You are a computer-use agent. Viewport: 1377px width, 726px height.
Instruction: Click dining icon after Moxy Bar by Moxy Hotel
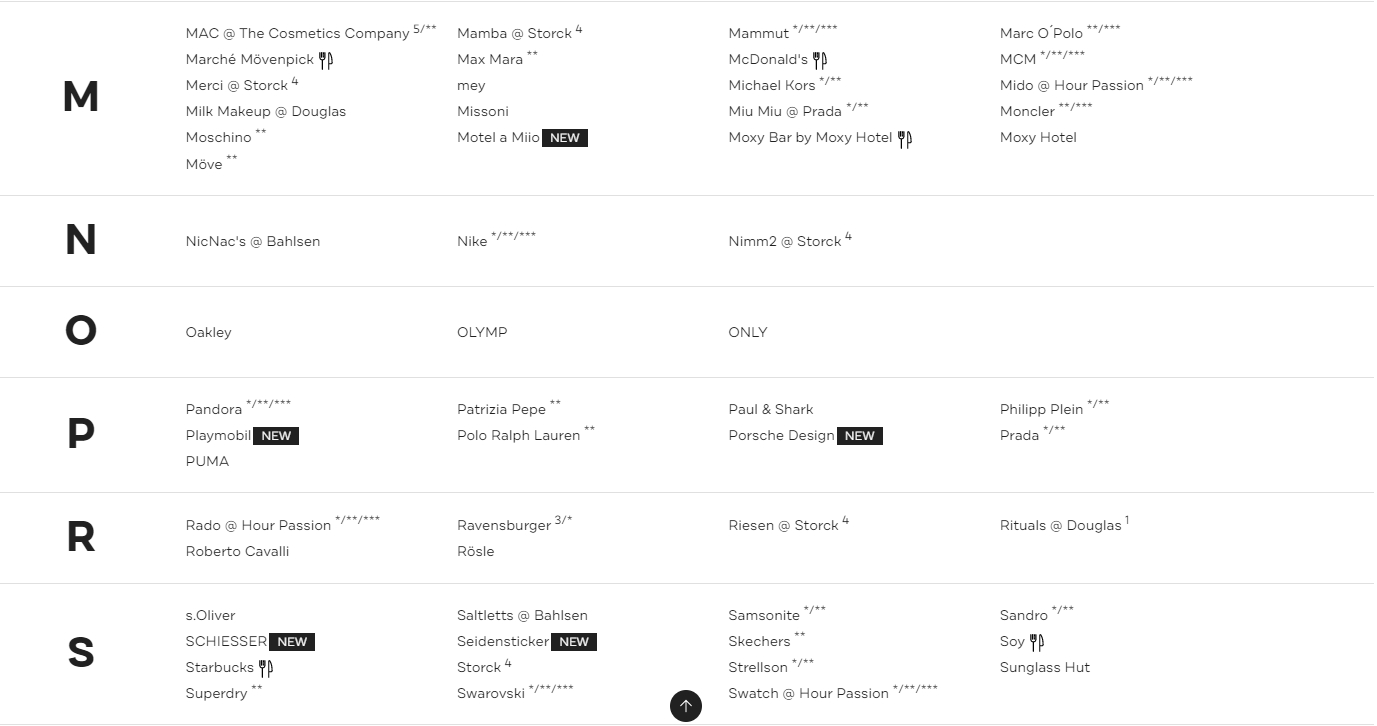click(904, 139)
